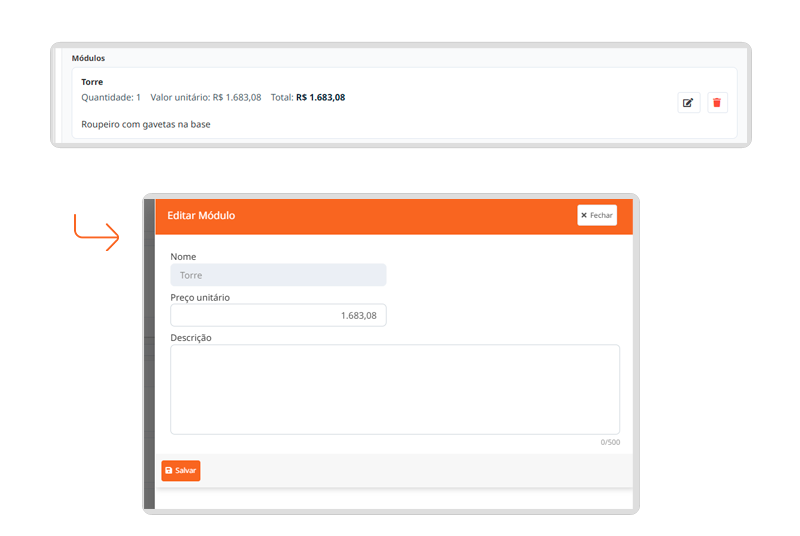The height and width of the screenshot is (536, 800).
Task: Click the Nome field label
Action: point(183,257)
